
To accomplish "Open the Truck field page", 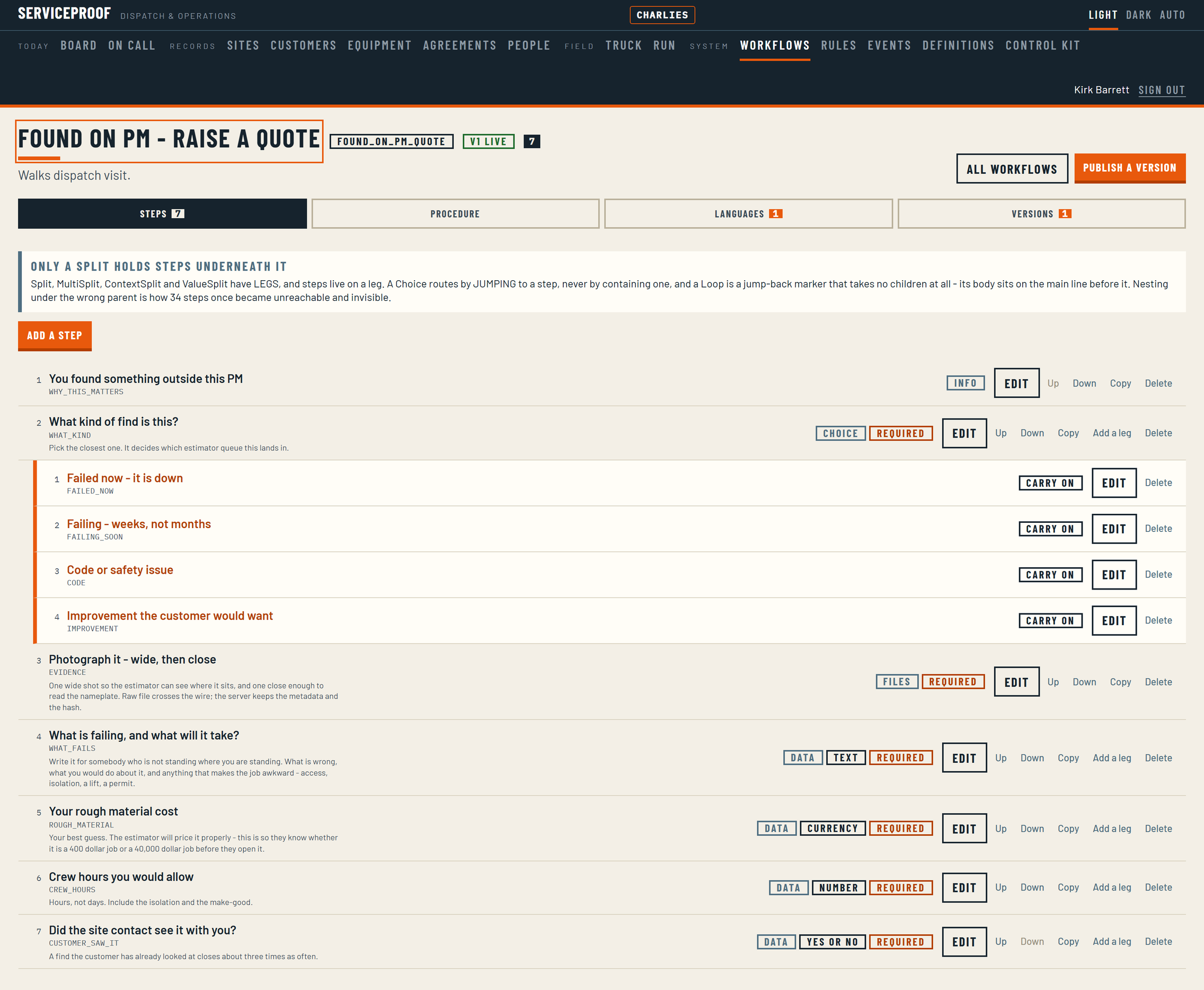I will pyautogui.click(x=624, y=46).
